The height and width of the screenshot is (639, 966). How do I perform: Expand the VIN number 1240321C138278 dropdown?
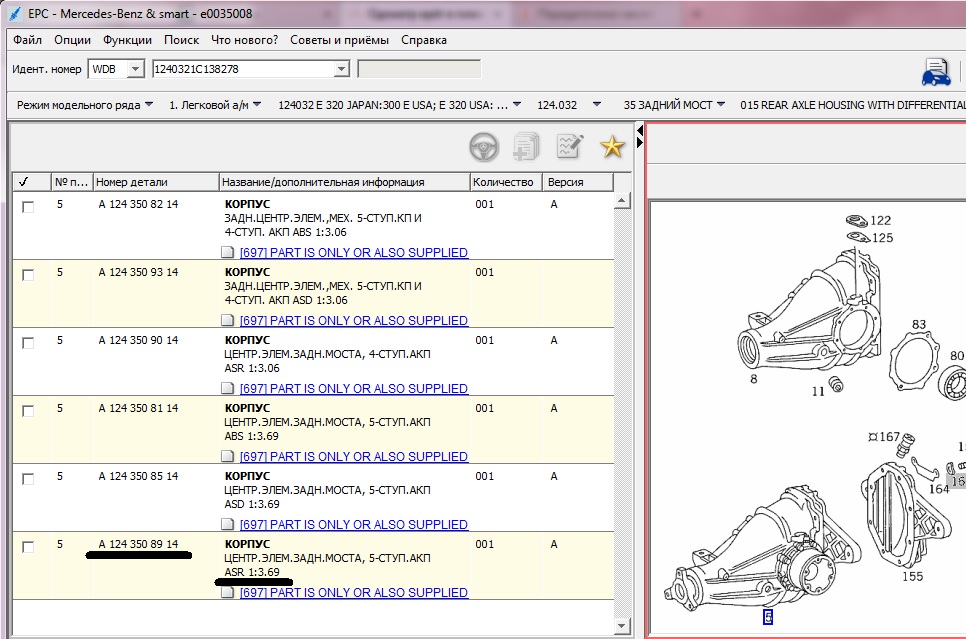click(x=341, y=69)
